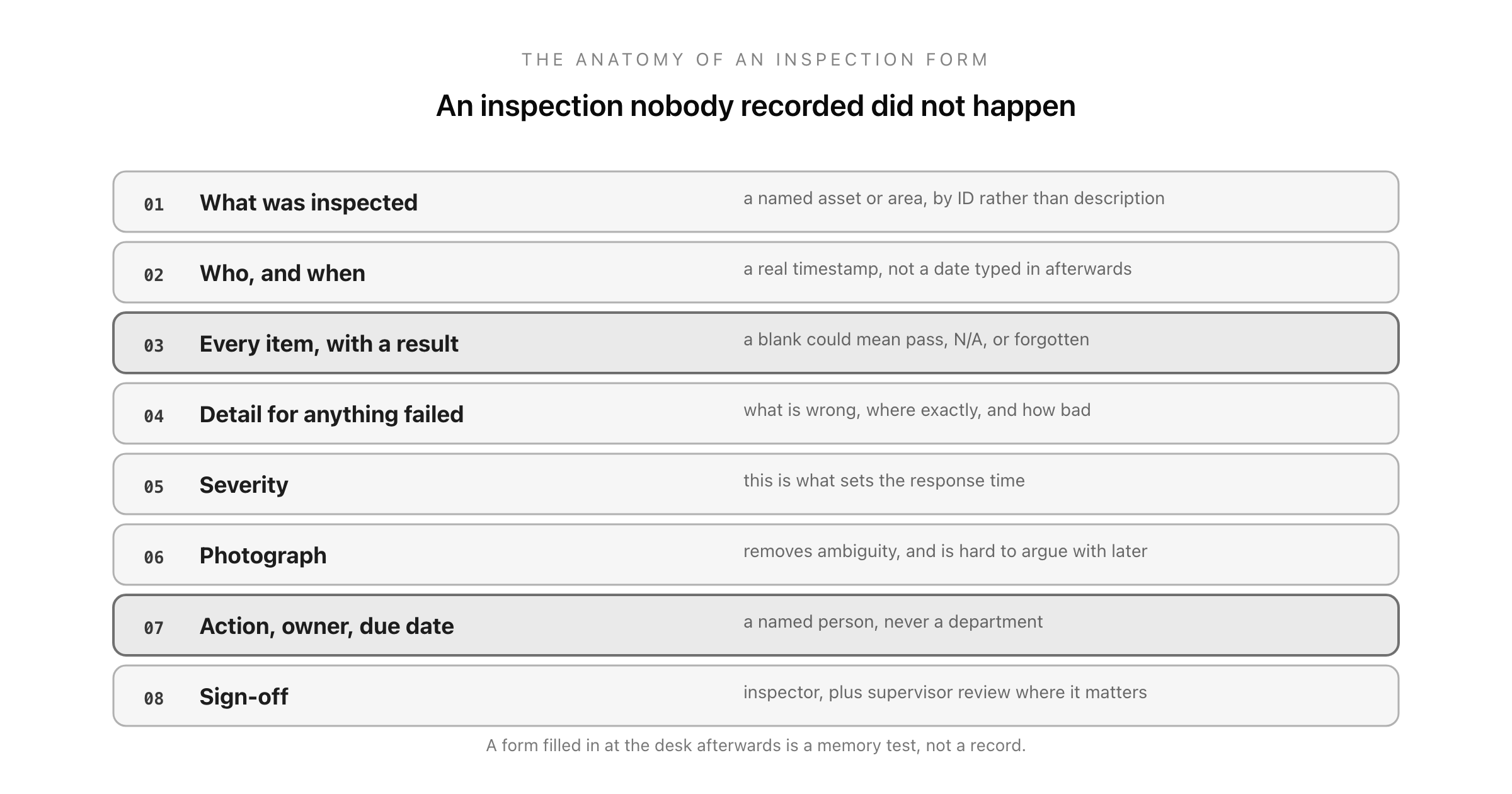Click the number 01 label
Image resolution: width=1512 pixels, height=794 pixels.
click(154, 204)
